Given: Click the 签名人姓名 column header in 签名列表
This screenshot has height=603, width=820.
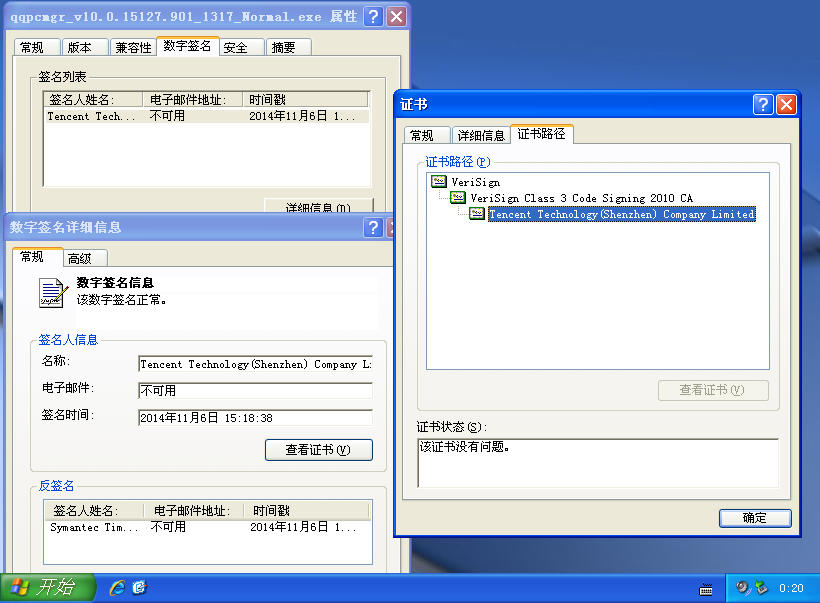Looking at the screenshot, I should coord(93,99).
